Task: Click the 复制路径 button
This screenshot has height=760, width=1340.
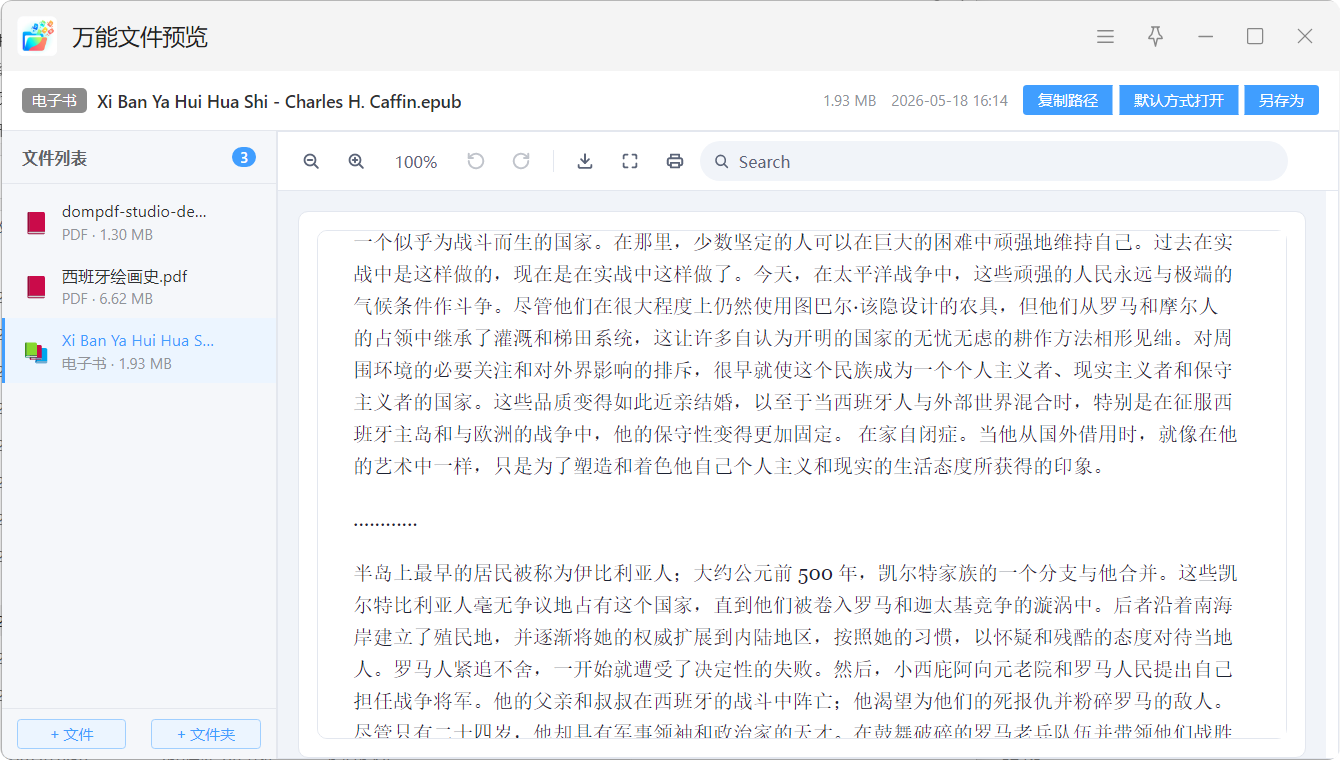Action: click(1068, 100)
